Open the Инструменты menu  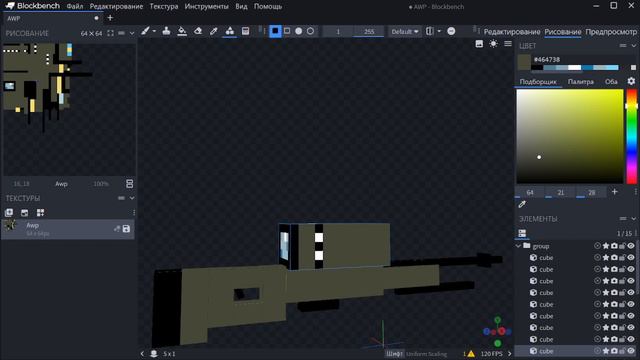coord(207,7)
